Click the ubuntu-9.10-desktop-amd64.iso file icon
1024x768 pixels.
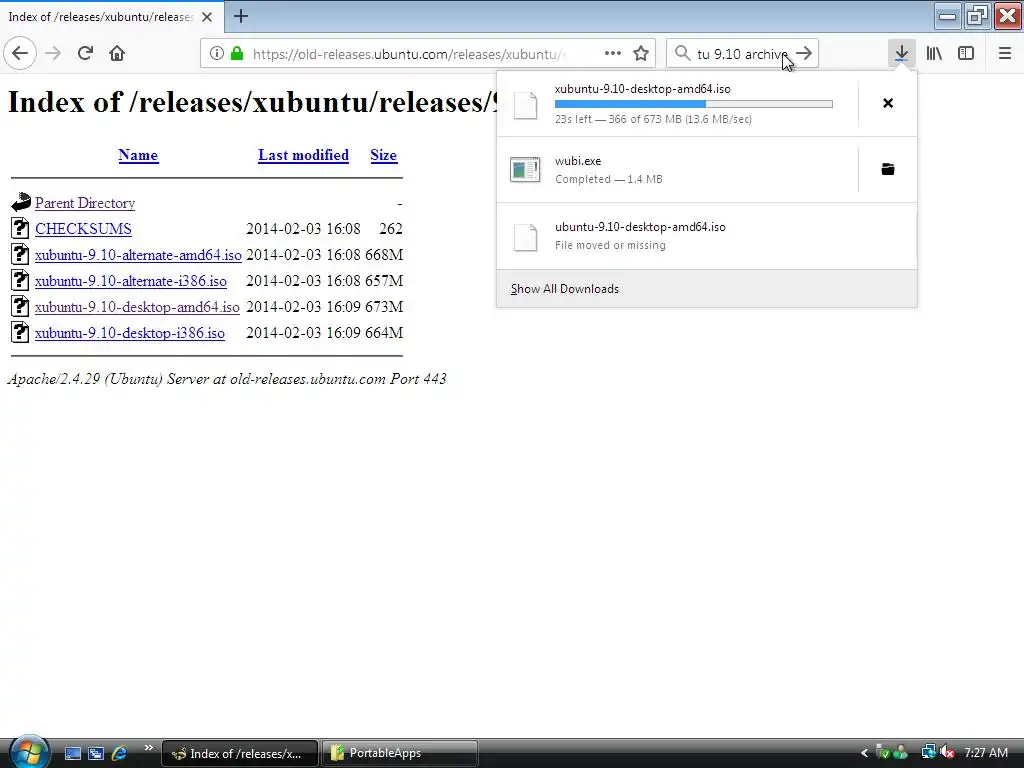tap(525, 237)
